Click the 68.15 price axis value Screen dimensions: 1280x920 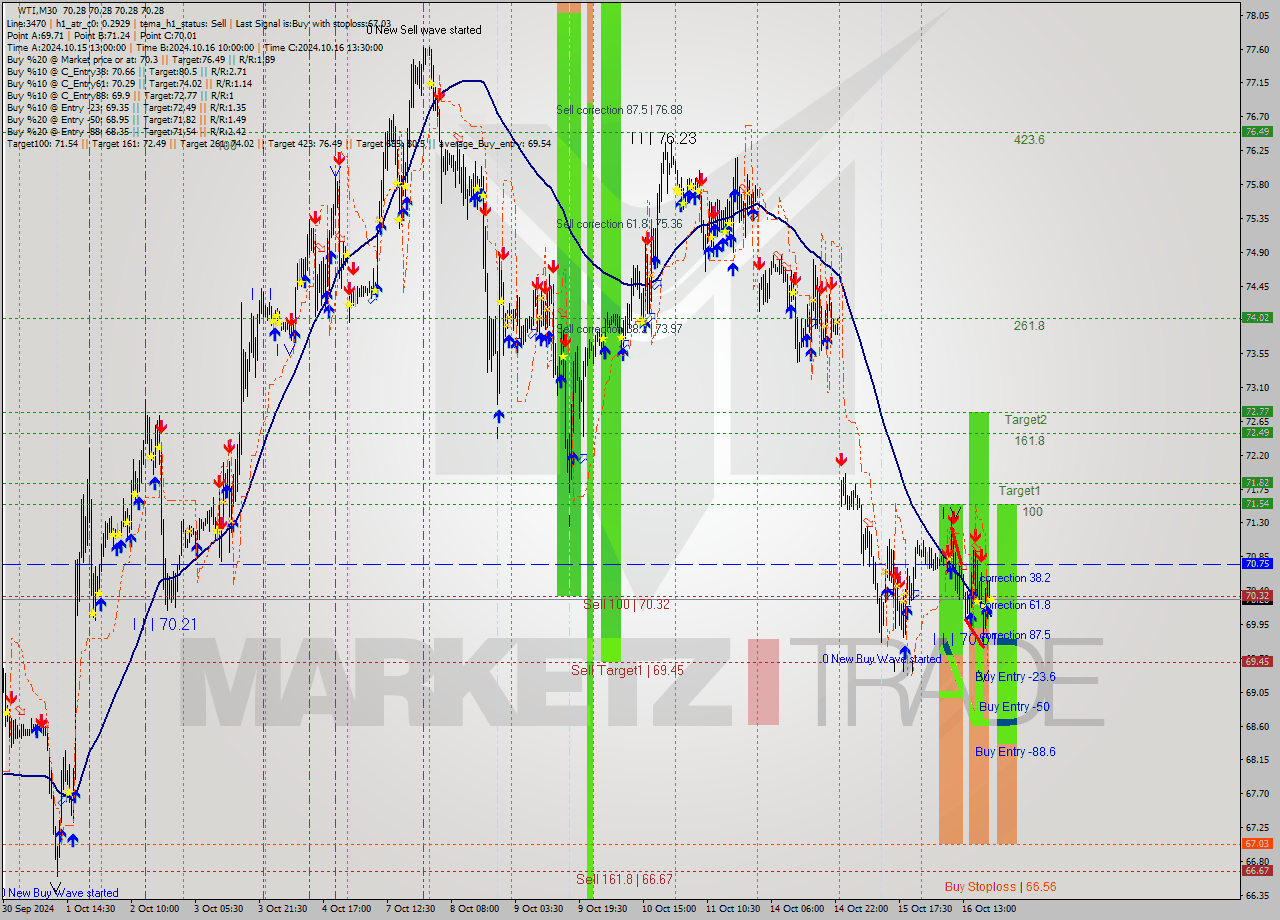click(1257, 759)
